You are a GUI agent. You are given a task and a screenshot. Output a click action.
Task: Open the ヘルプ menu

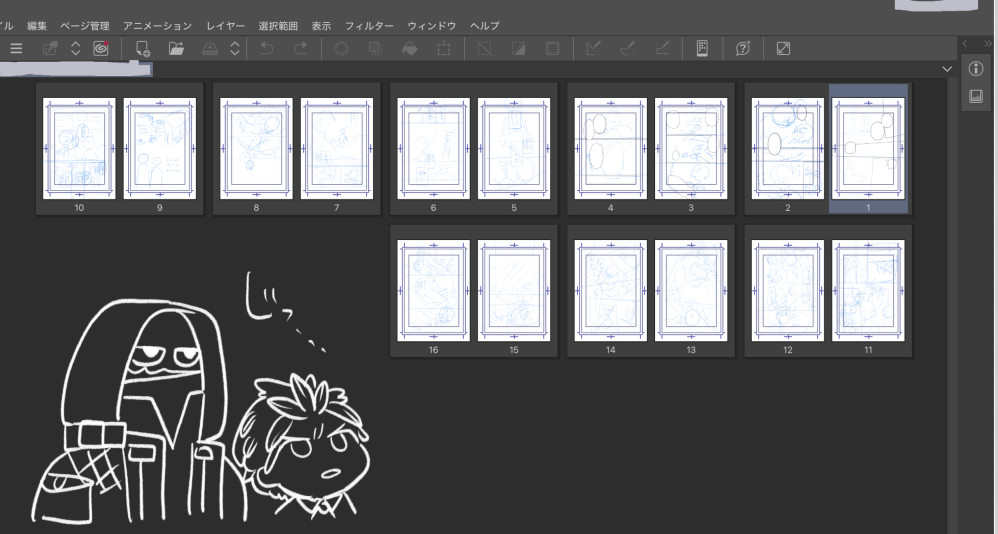click(484, 25)
